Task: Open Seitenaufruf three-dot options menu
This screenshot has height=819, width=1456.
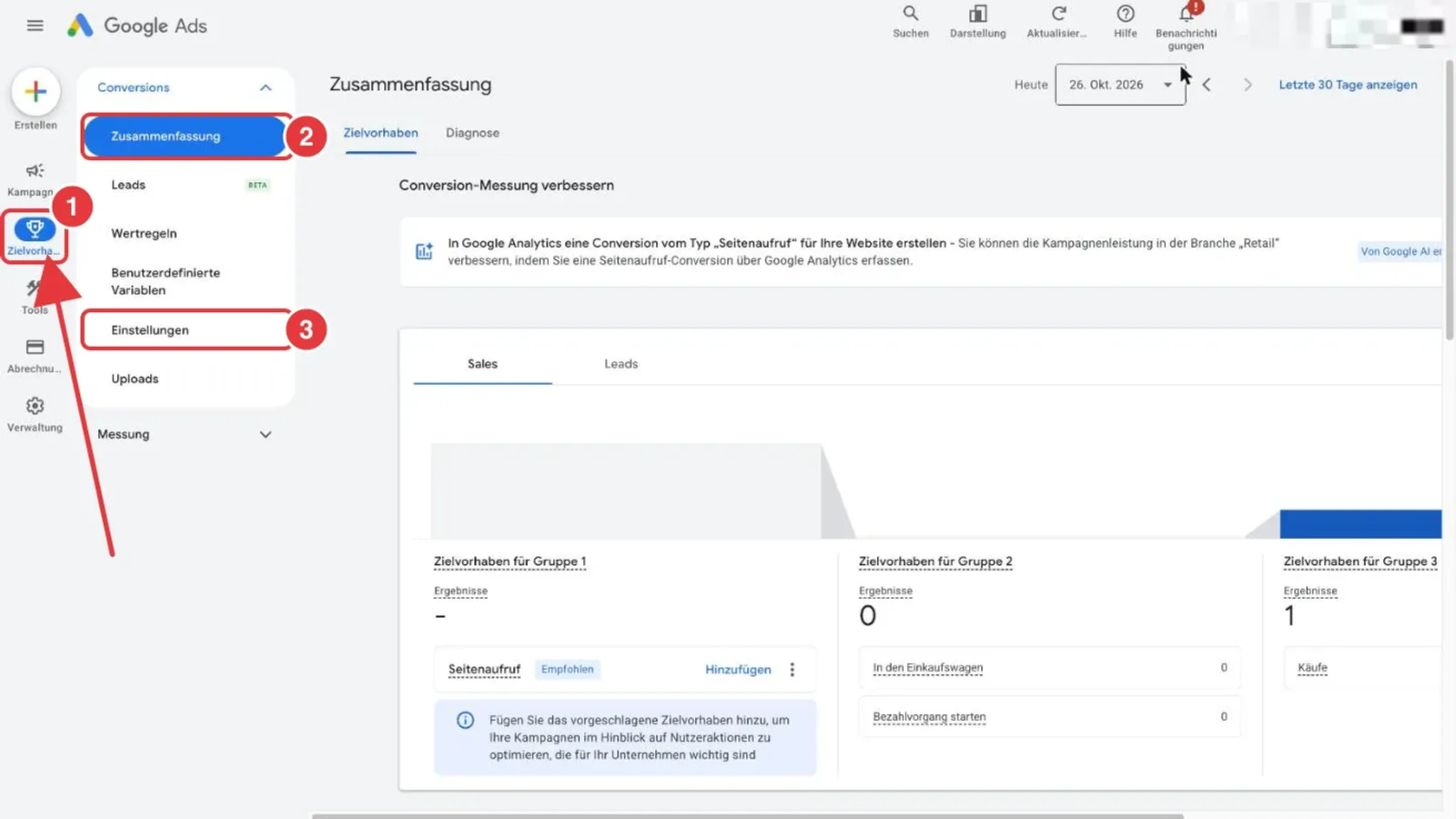Action: (793, 670)
